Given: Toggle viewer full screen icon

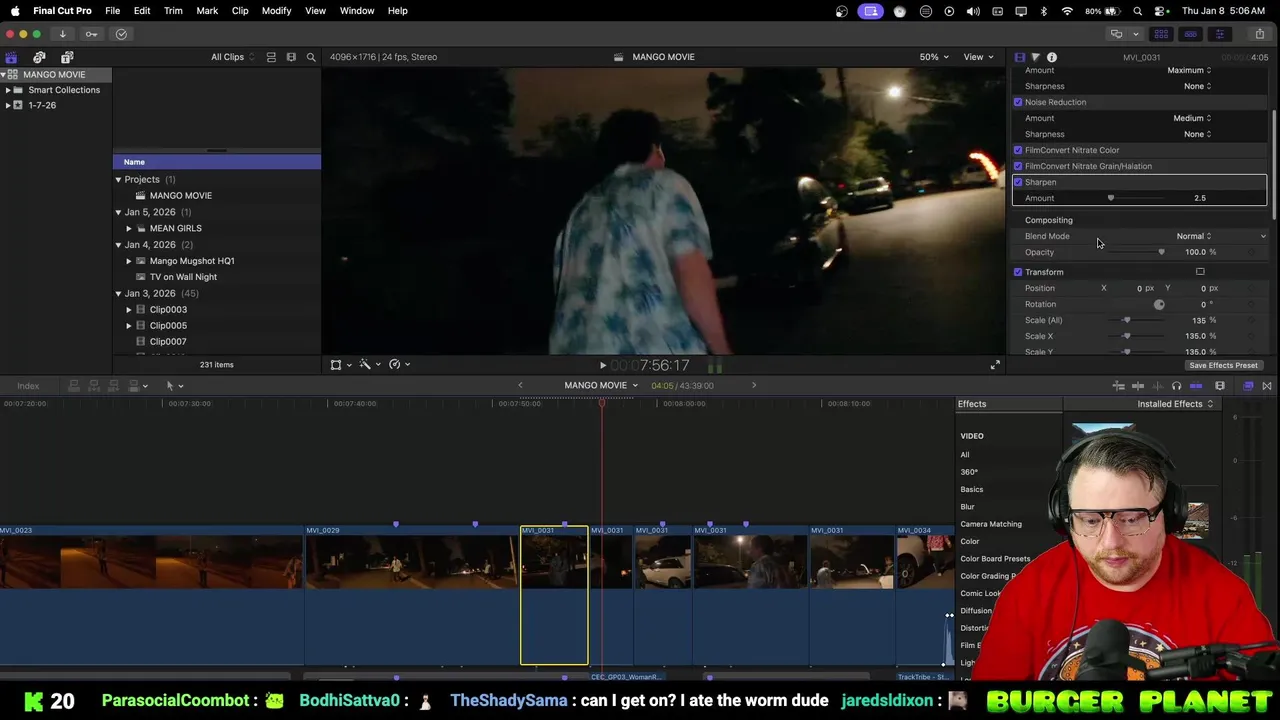Looking at the screenshot, I should tap(995, 365).
